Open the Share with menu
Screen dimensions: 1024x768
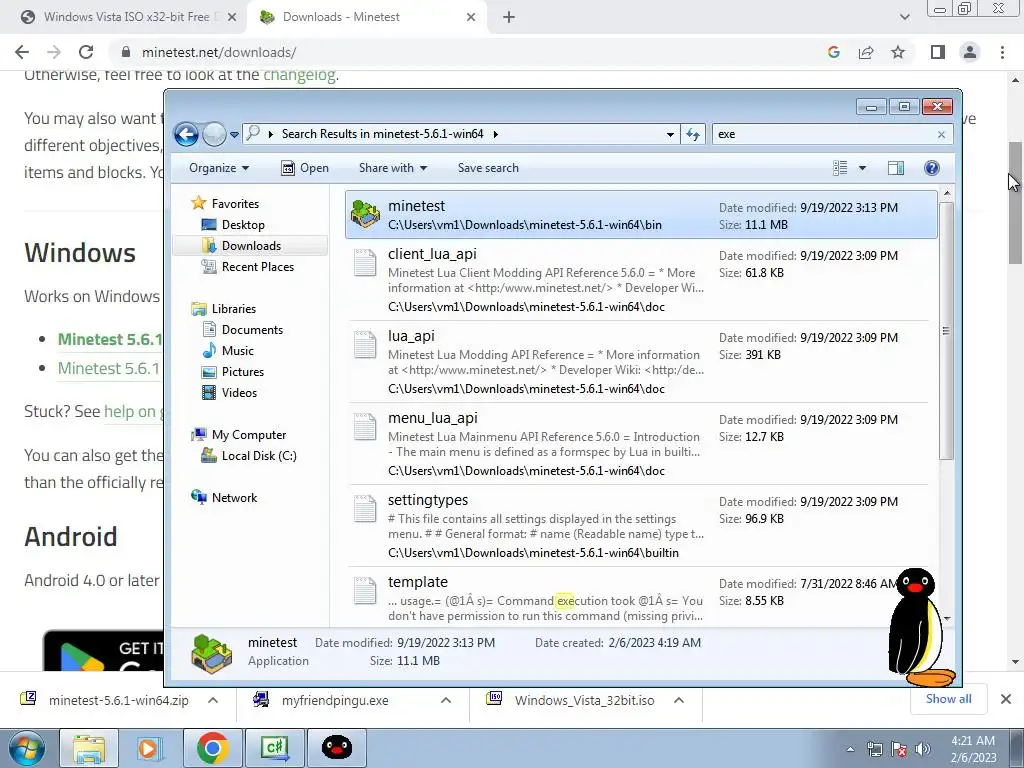pos(392,168)
